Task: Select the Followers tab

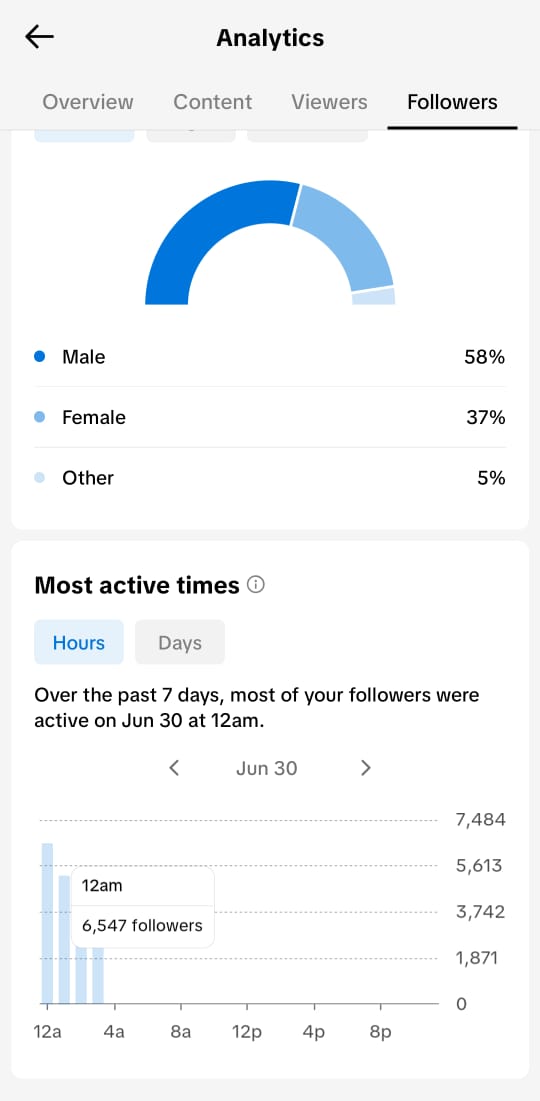Action: [452, 102]
